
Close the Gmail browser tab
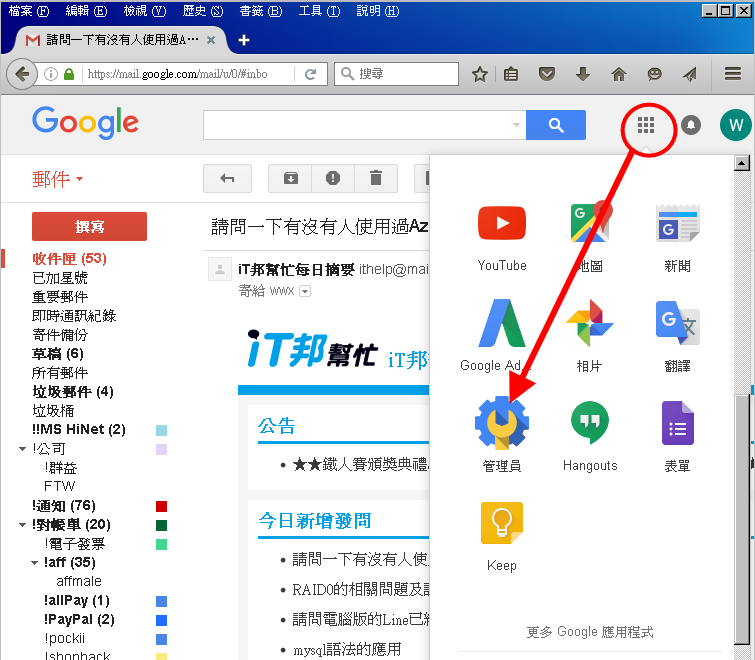coord(210,40)
